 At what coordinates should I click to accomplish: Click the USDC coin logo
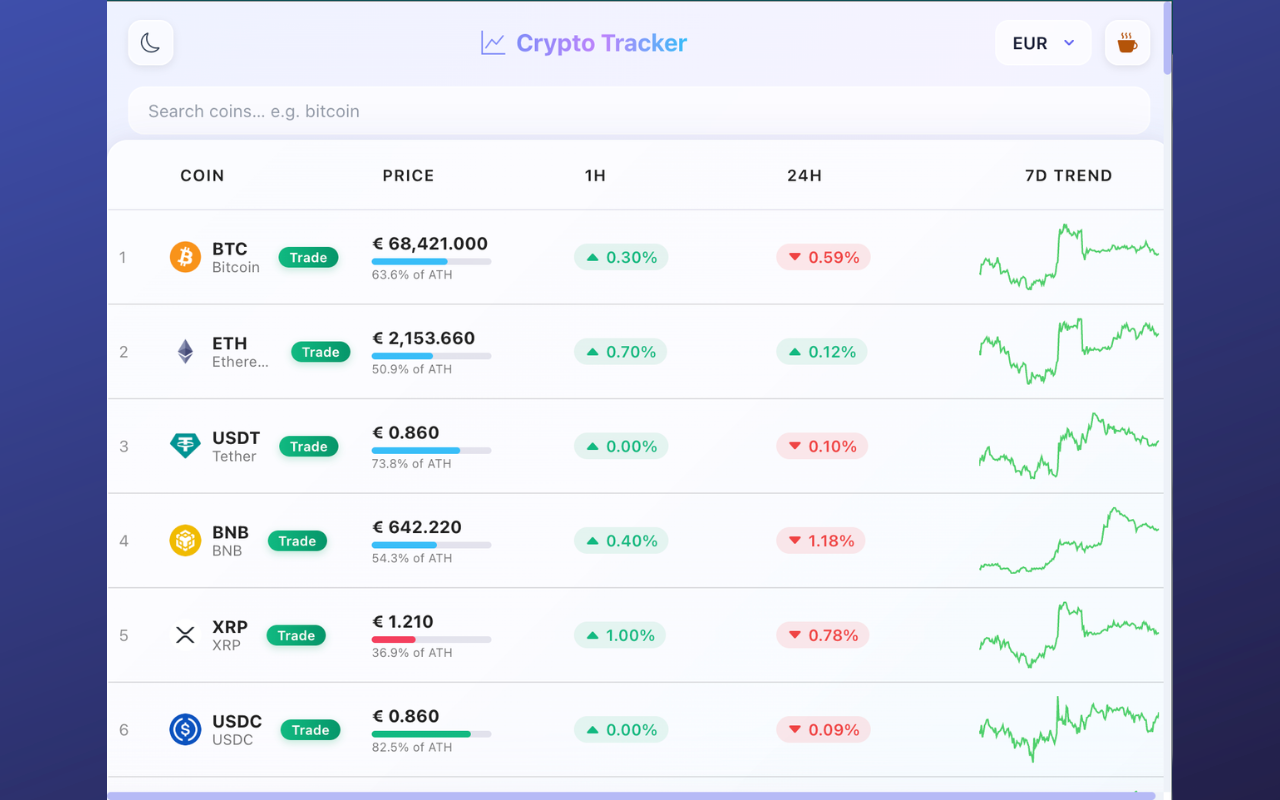point(185,730)
